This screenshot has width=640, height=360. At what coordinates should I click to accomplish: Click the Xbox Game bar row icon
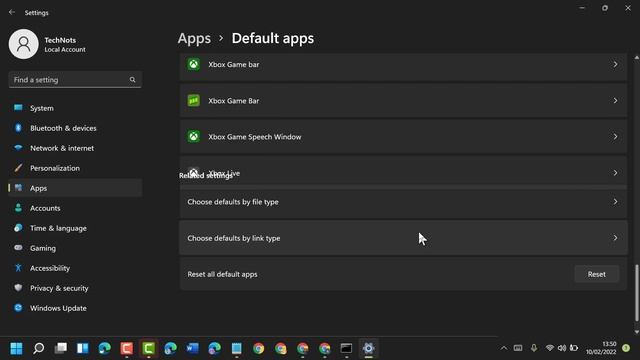click(194, 64)
